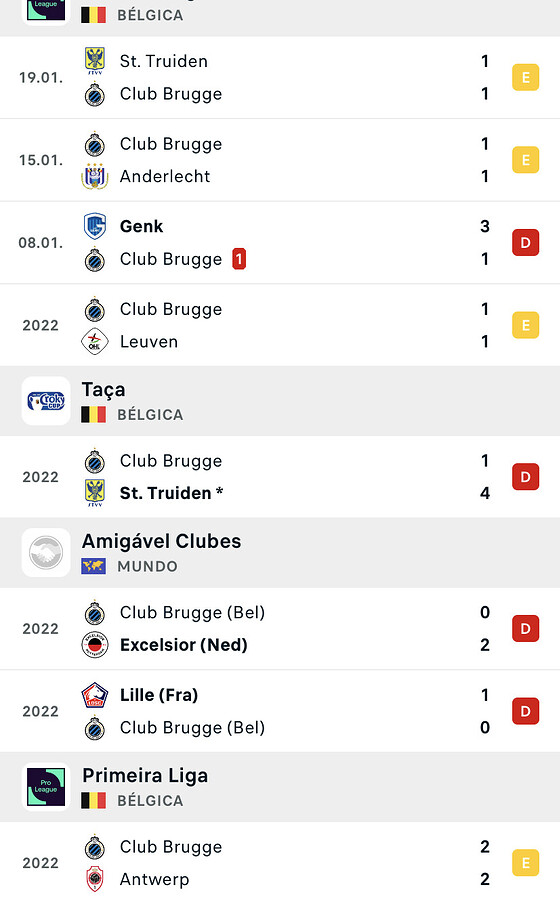Open the Croky Cup competition logo
Viewport: 560px width, 900px height.
coord(46,401)
